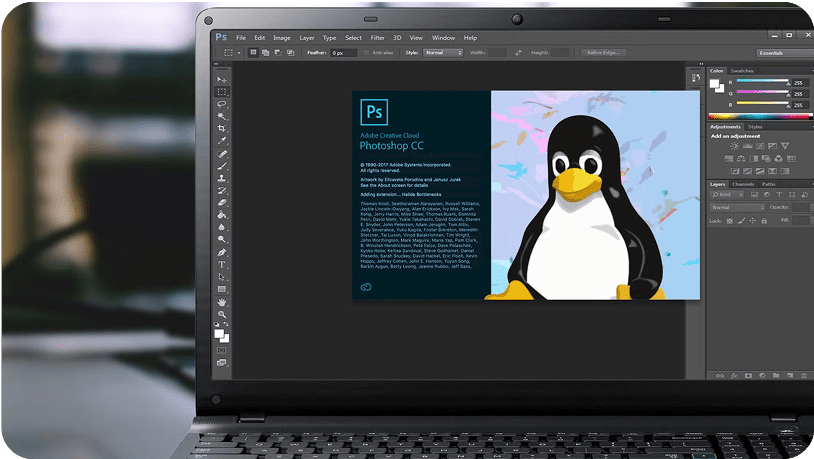The height and width of the screenshot is (459, 814).
Task: Select the Blur tool
Action: (x=222, y=227)
